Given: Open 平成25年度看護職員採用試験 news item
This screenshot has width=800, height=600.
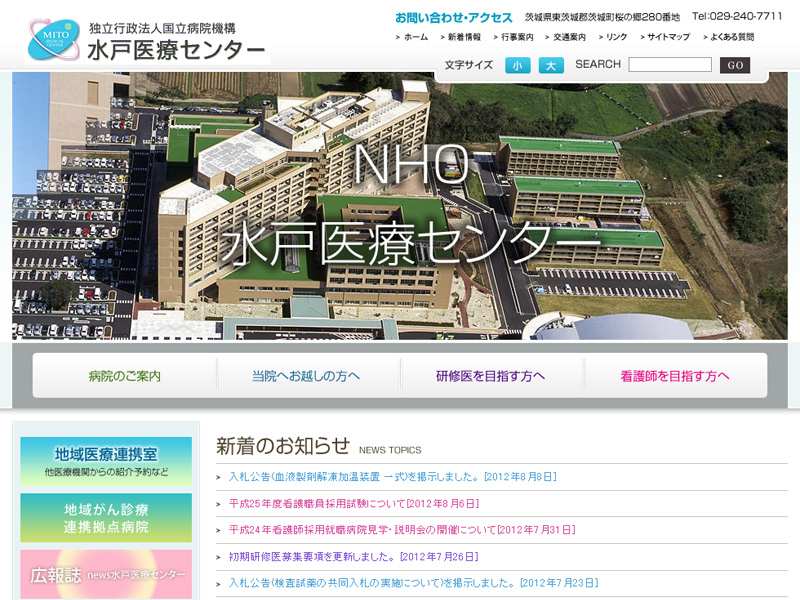Looking at the screenshot, I should click(x=354, y=504).
